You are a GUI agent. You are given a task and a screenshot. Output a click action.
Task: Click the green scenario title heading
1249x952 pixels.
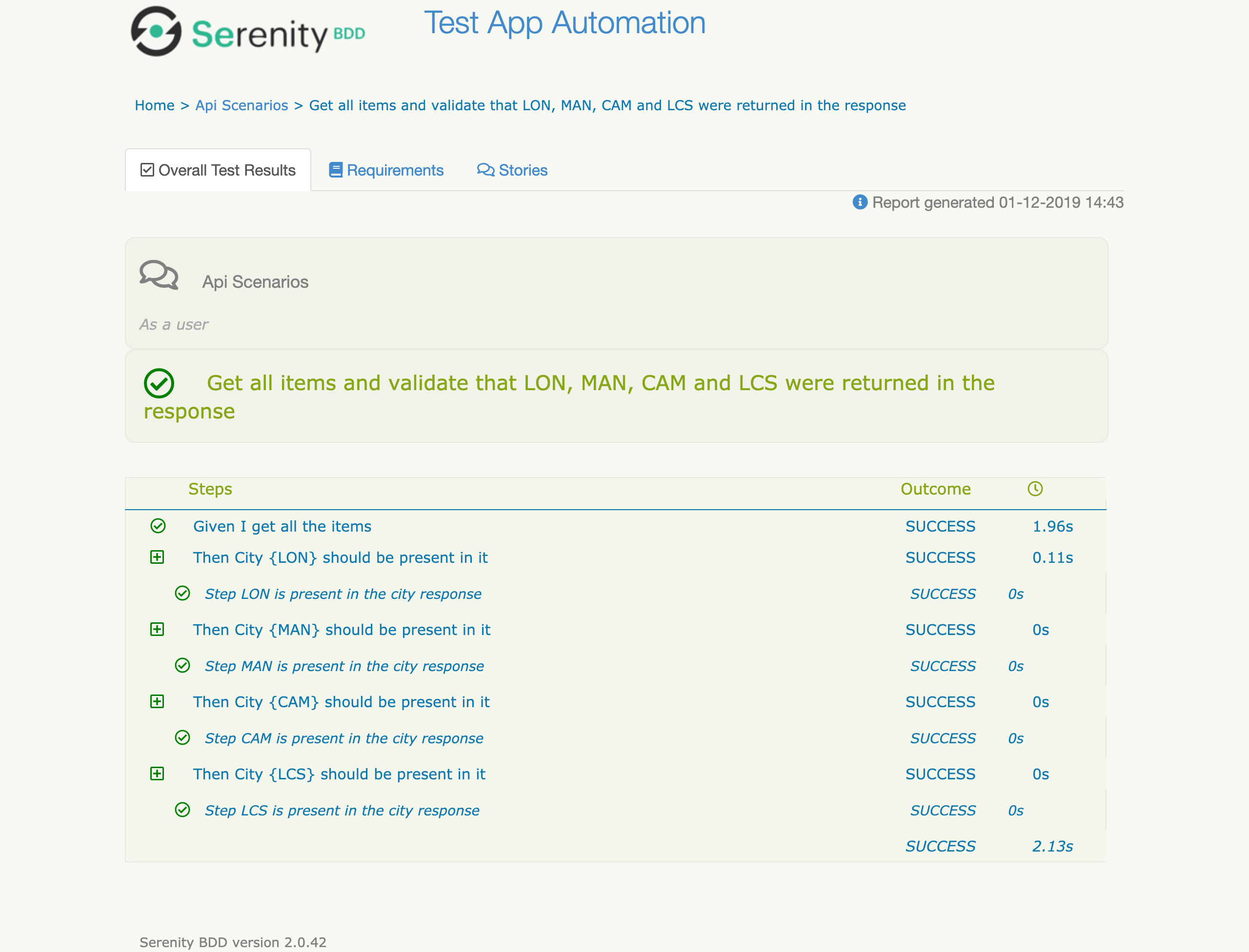(x=569, y=397)
